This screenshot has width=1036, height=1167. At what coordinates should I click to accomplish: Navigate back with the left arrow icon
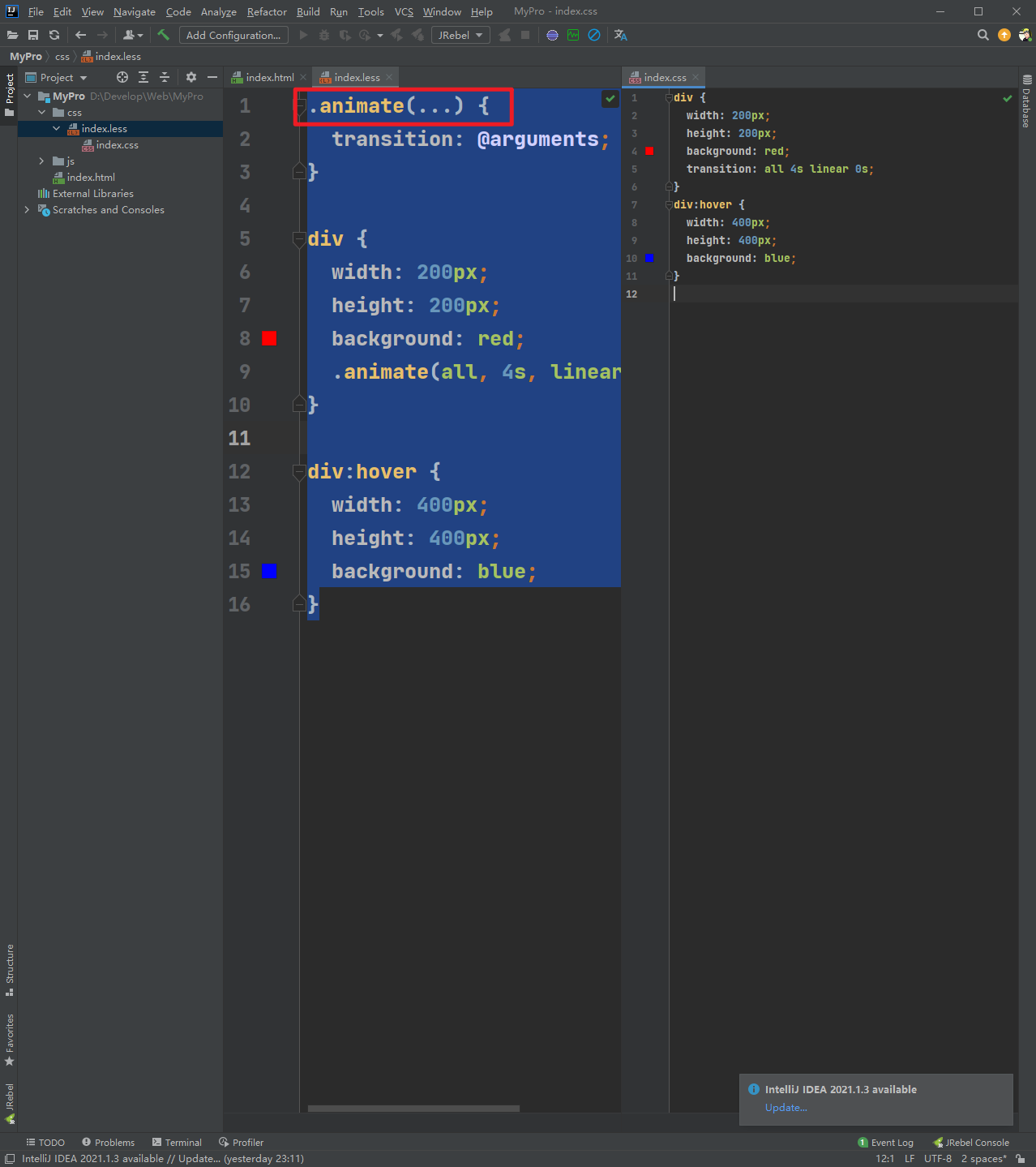pos(80,35)
